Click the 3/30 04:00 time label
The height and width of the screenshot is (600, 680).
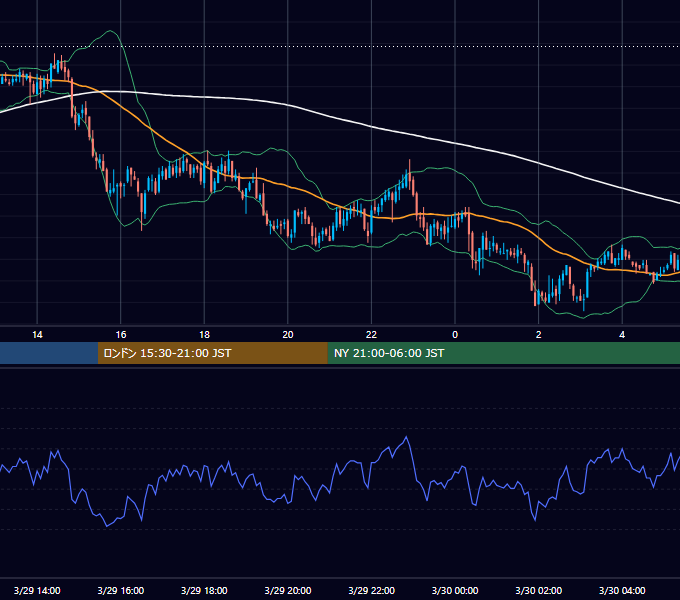tap(622, 590)
